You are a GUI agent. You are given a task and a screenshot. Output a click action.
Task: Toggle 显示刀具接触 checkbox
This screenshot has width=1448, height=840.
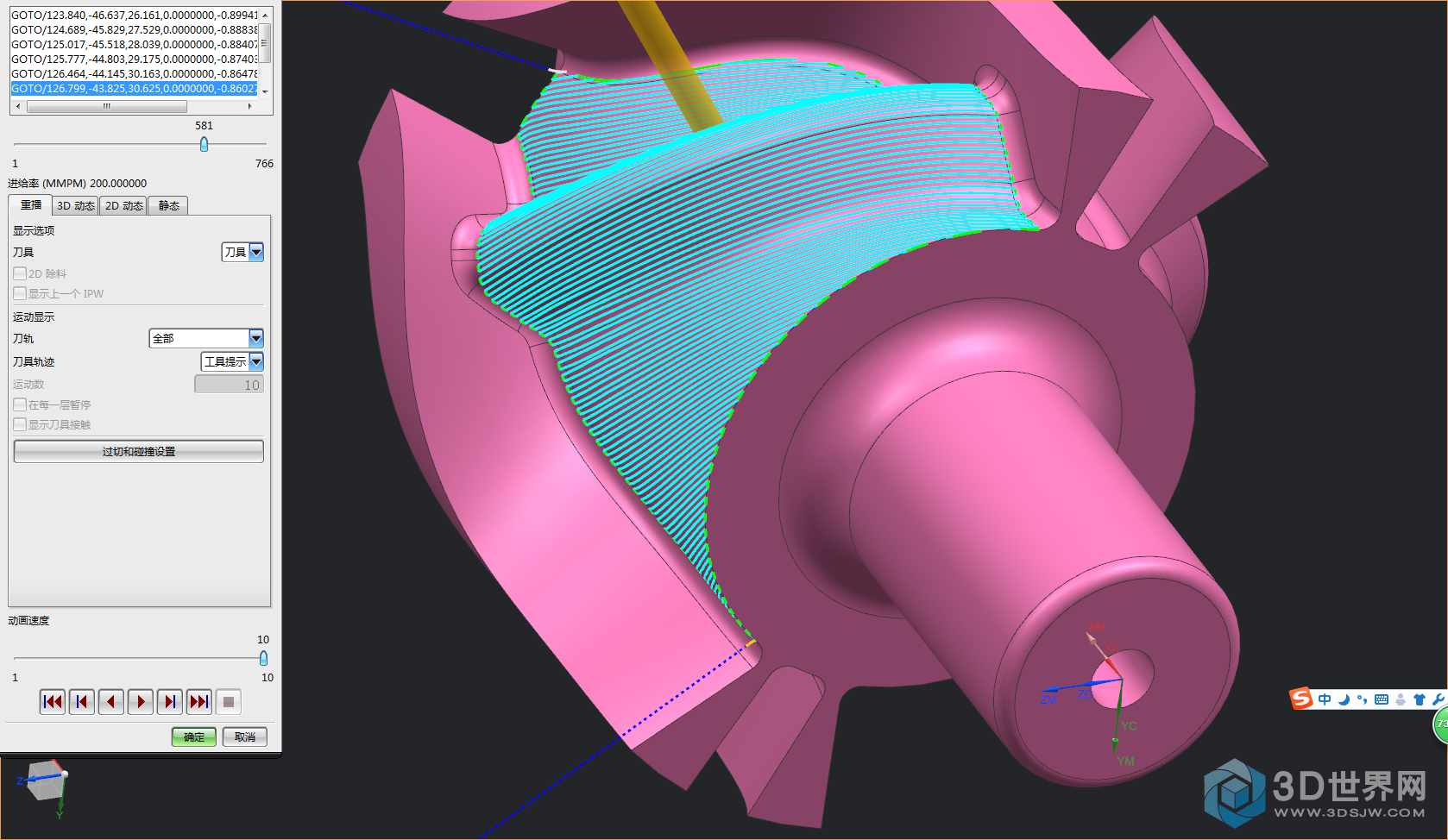(20, 424)
